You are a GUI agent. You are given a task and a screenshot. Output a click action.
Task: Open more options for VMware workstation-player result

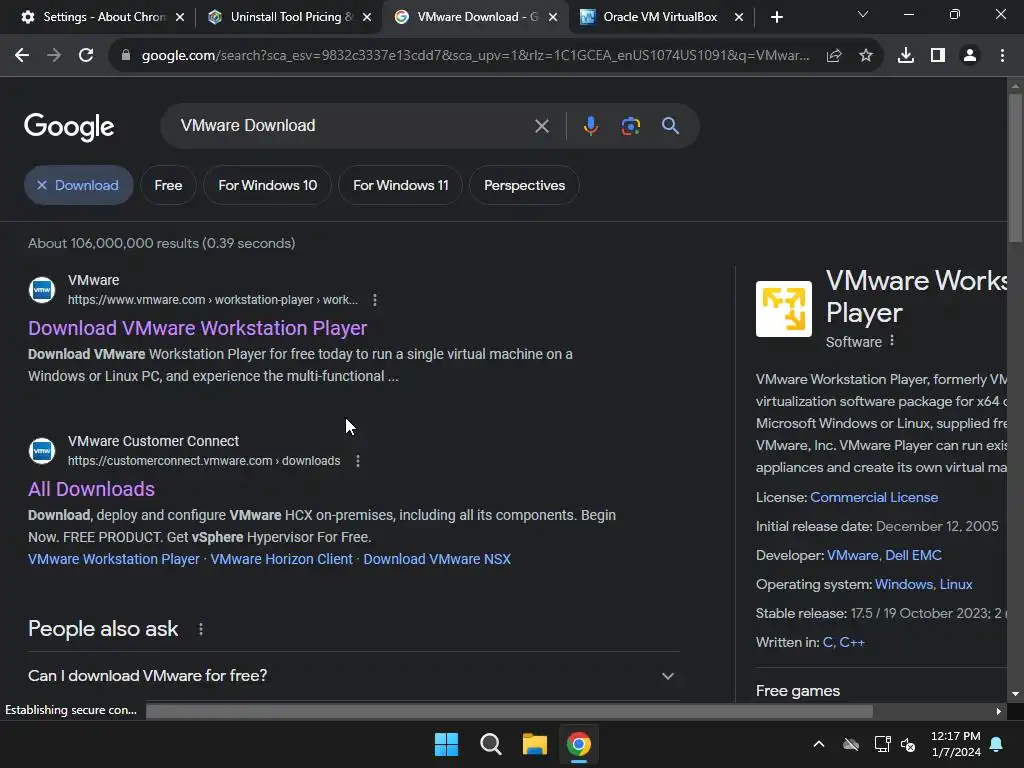pos(375,300)
